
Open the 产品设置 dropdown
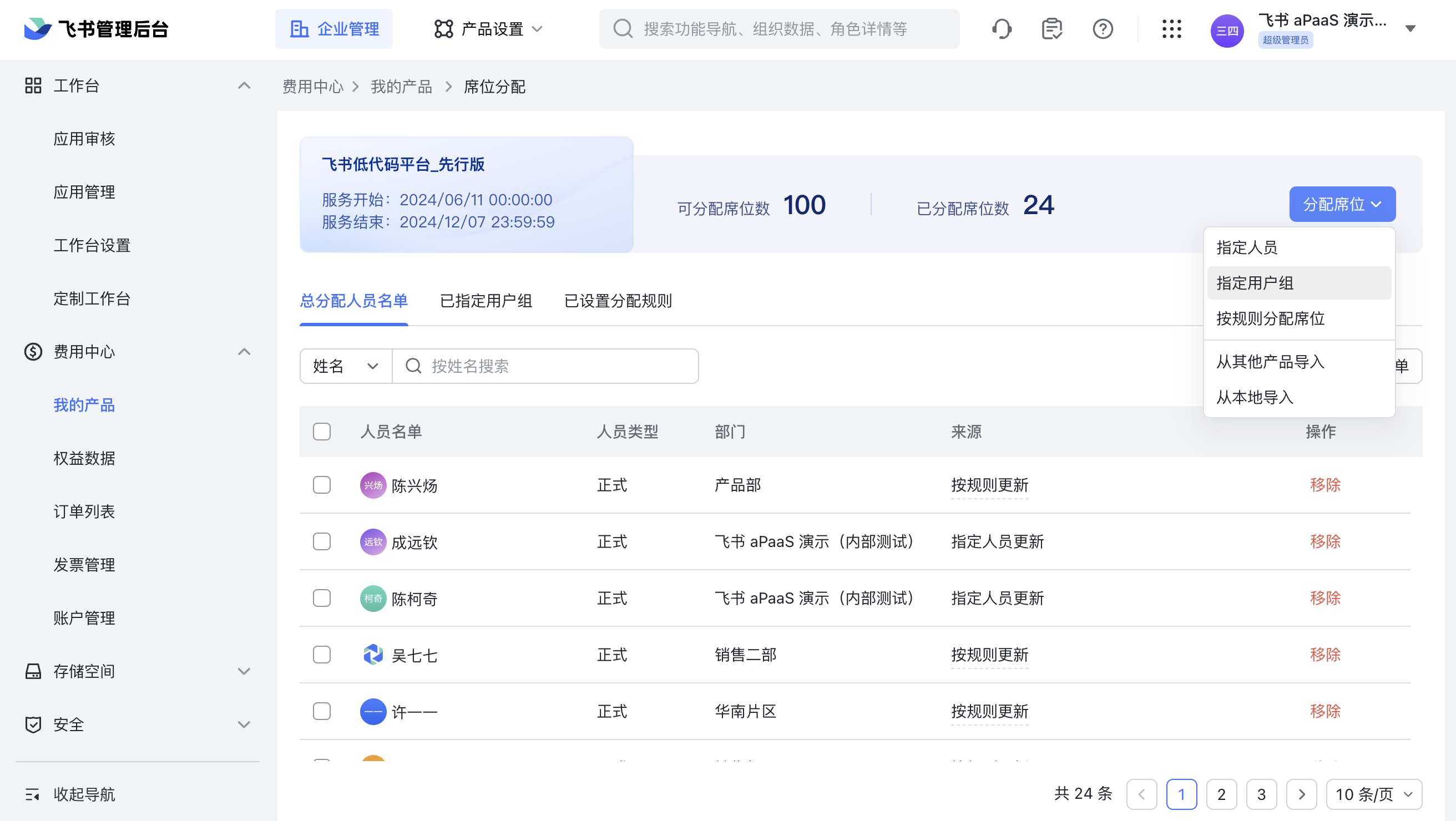[489, 29]
